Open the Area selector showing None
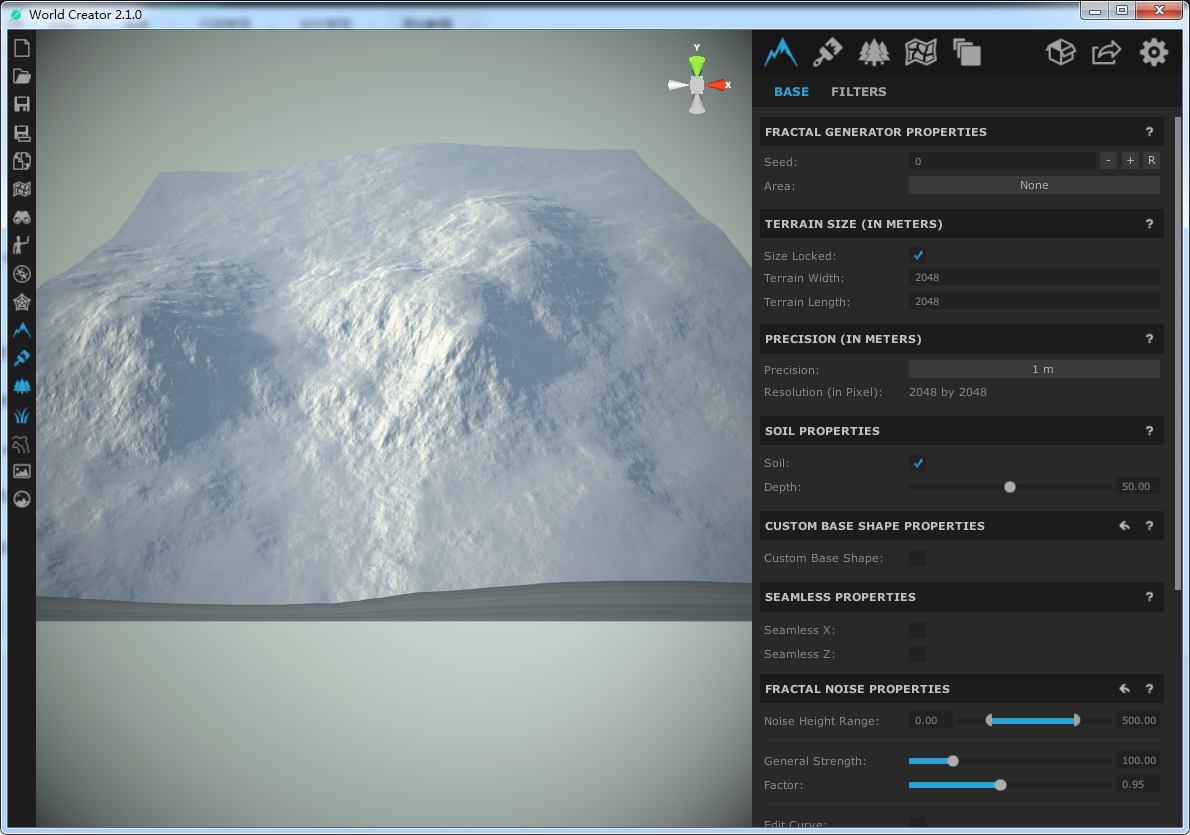Screen dimensions: 1190x835 pyautogui.click(x=1033, y=185)
